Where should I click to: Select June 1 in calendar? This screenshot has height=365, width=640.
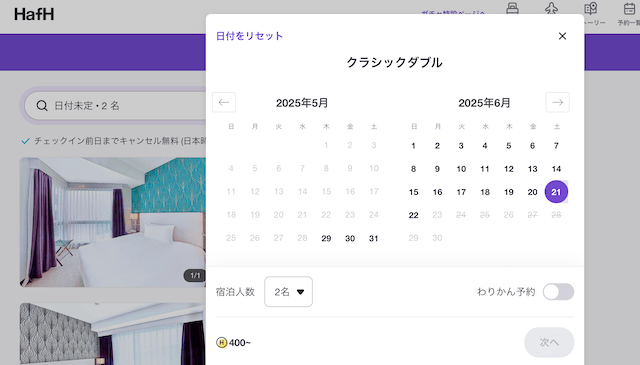tap(413, 146)
